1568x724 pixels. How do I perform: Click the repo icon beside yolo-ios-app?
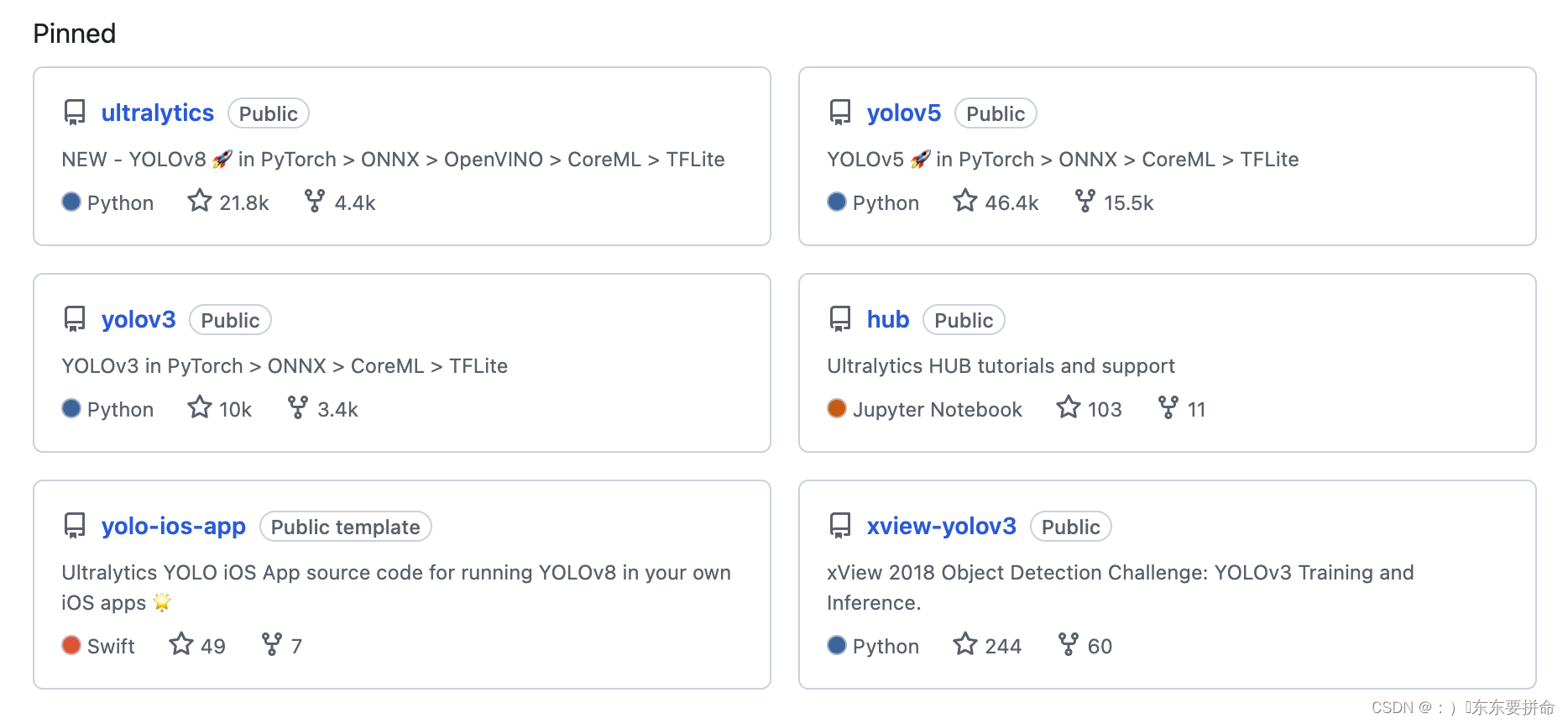(x=75, y=526)
